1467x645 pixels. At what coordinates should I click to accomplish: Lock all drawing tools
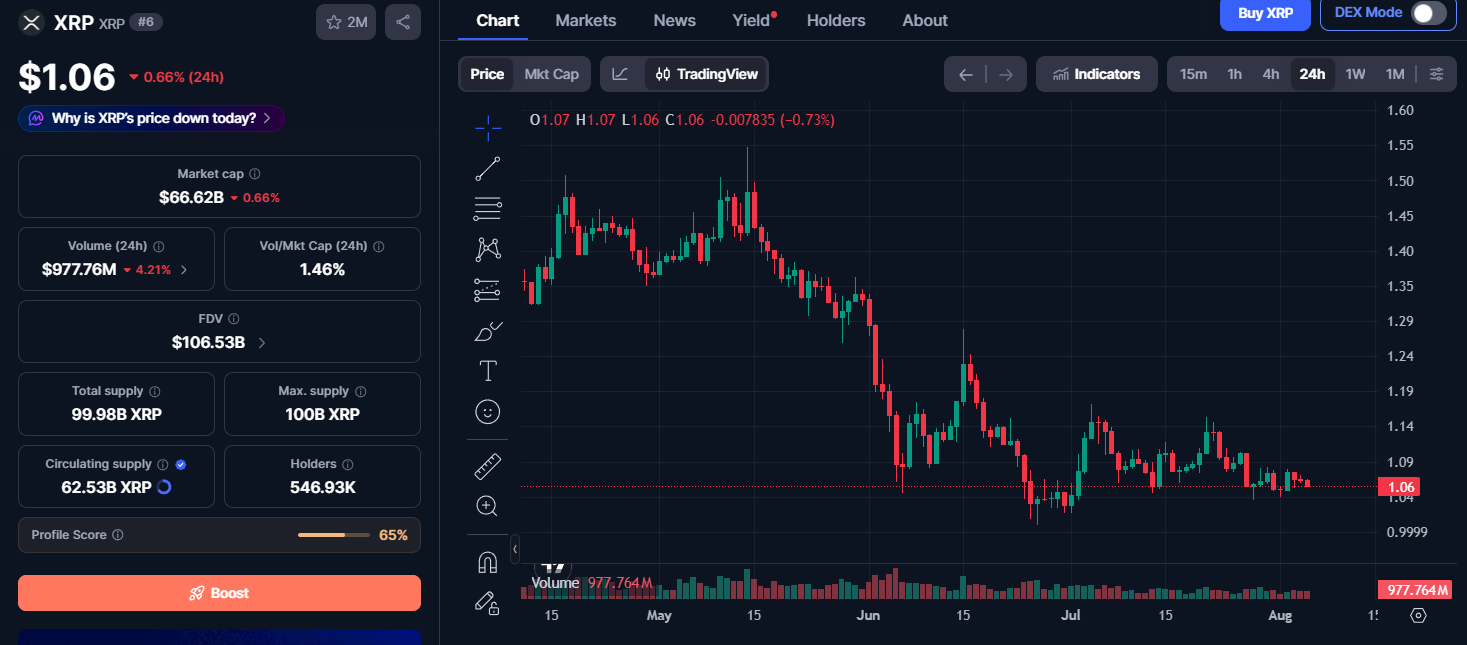point(488,602)
